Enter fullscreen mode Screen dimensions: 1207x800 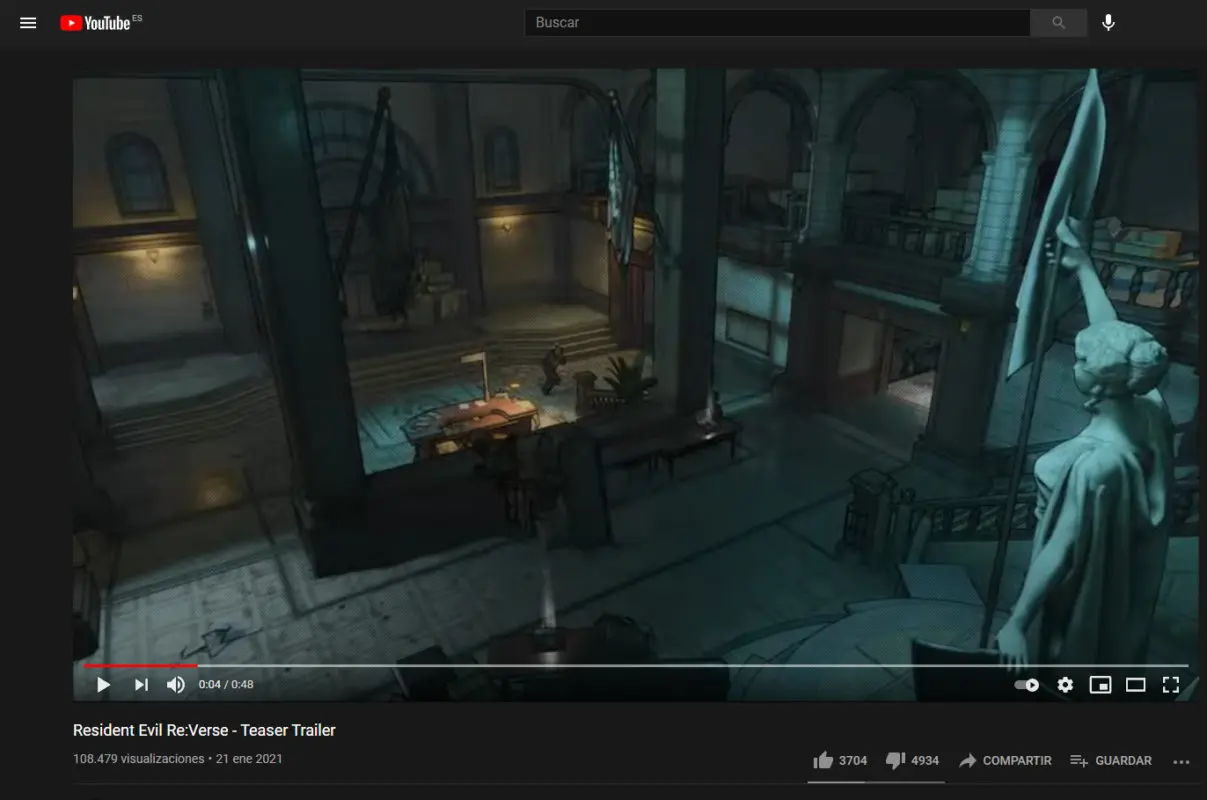coord(1171,685)
